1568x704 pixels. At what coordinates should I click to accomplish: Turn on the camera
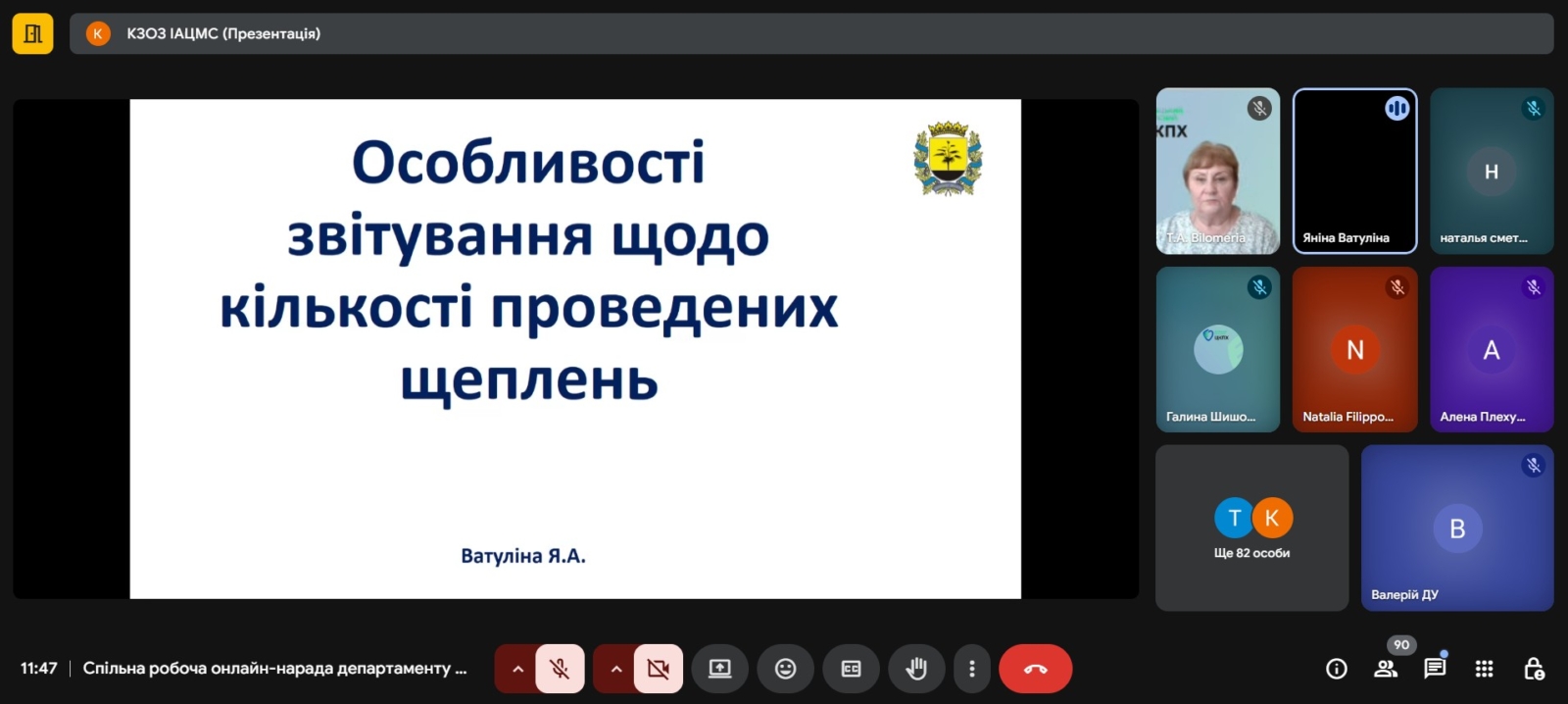[x=659, y=669]
